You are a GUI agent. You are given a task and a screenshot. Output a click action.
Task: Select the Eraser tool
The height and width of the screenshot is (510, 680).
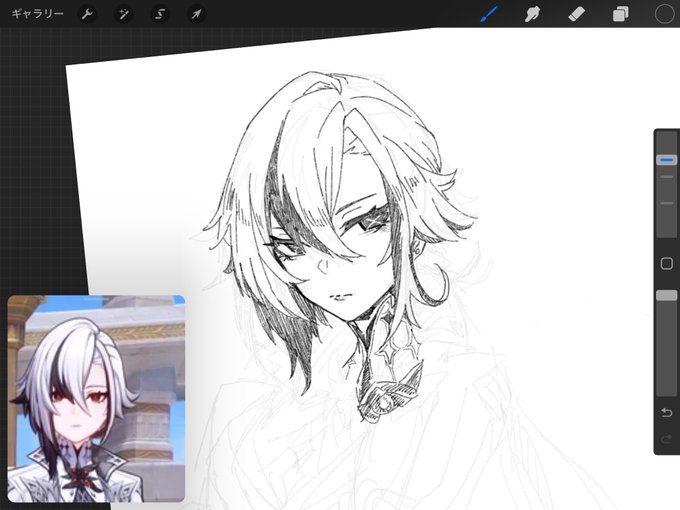pyautogui.click(x=576, y=14)
